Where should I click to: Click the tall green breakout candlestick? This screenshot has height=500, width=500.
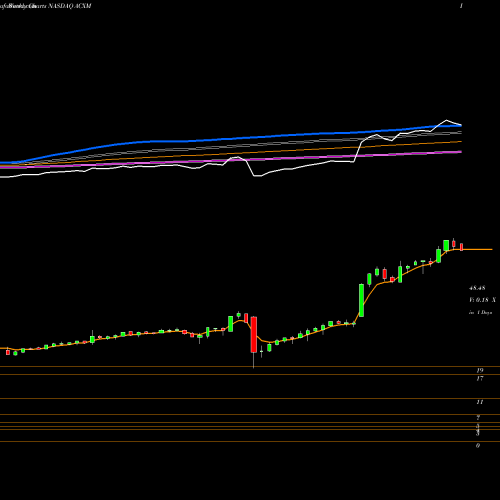[x=361, y=300]
